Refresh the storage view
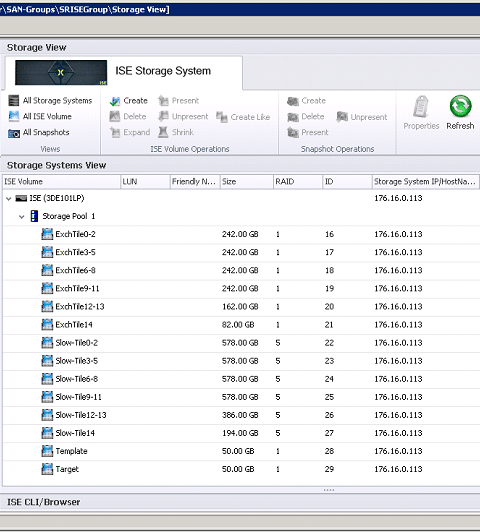 [x=460, y=112]
